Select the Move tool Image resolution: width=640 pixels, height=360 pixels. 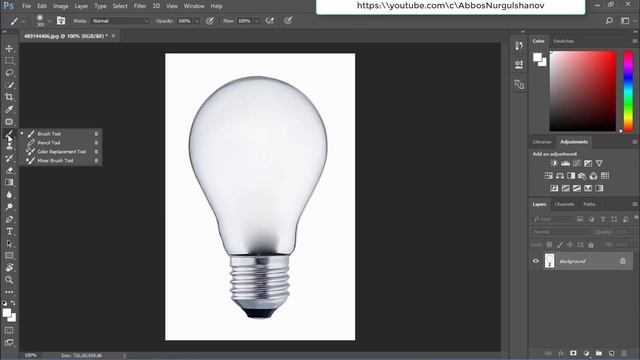[9, 49]
